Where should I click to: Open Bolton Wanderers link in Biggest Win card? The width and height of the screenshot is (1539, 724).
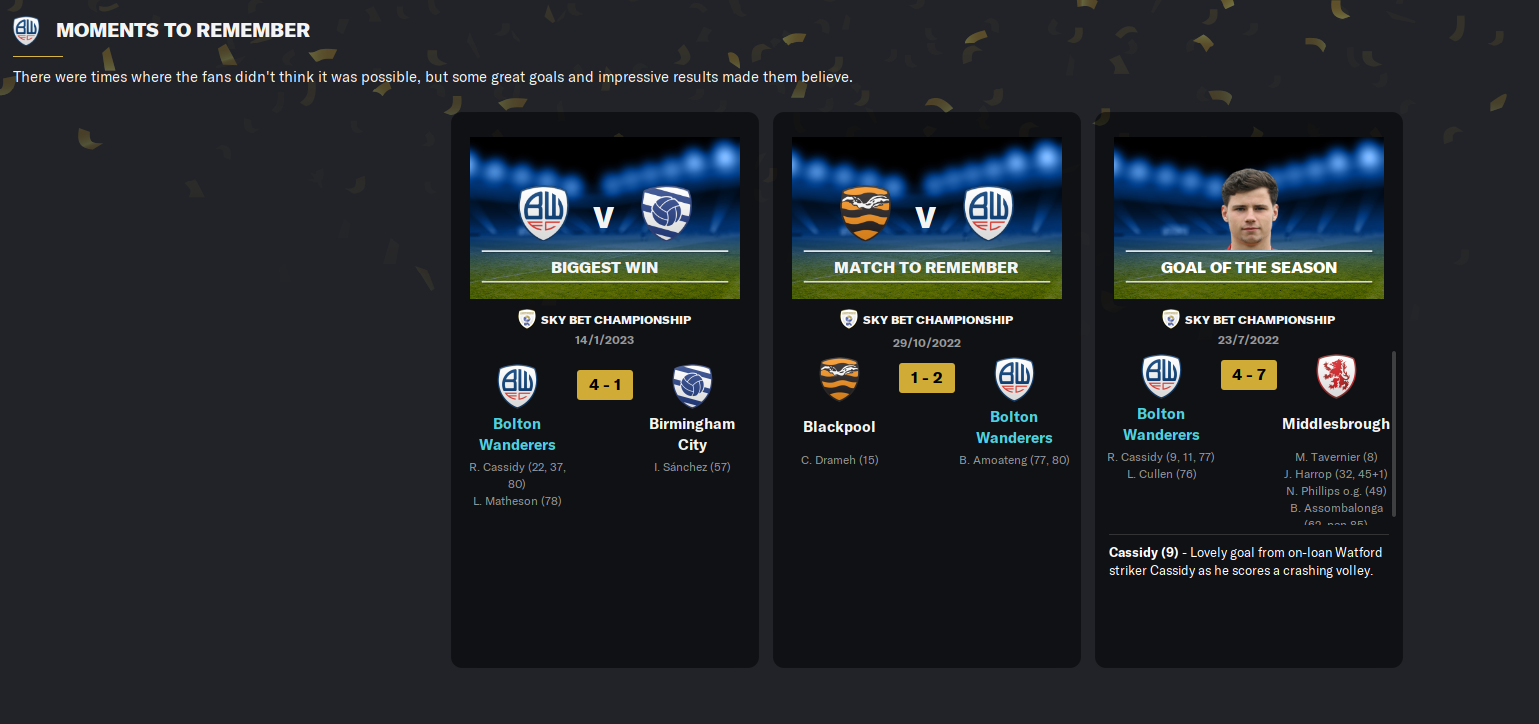point(517,434)
